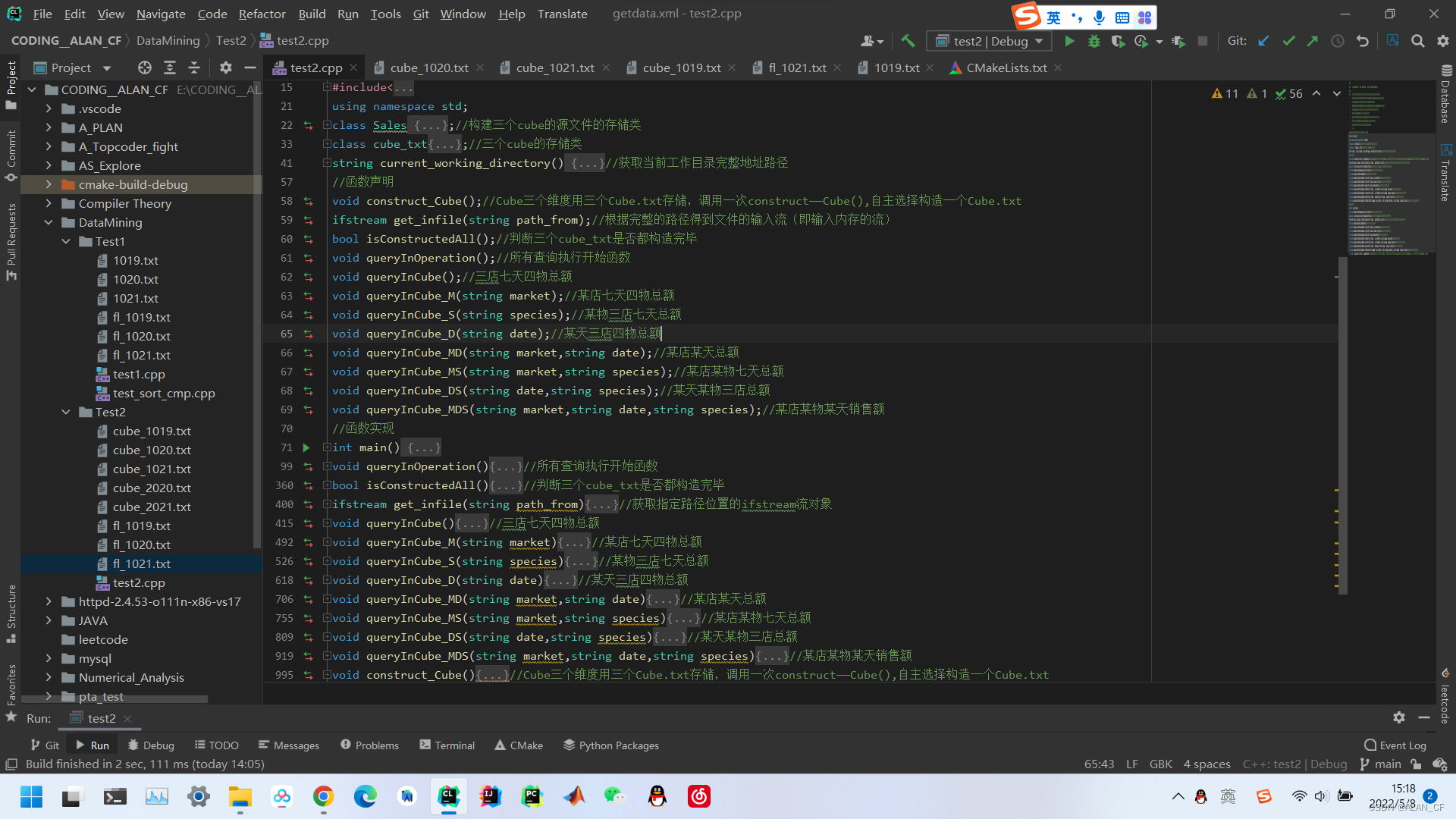Open the TODO tool window
The height and width of the screenshot is (819, 1456).
coord(216,745)
